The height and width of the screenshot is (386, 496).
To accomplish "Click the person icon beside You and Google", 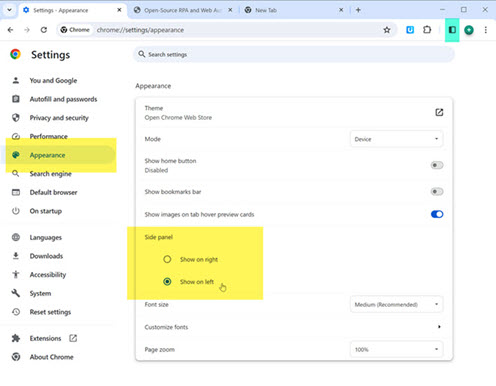I will click(x=16, y=80).
